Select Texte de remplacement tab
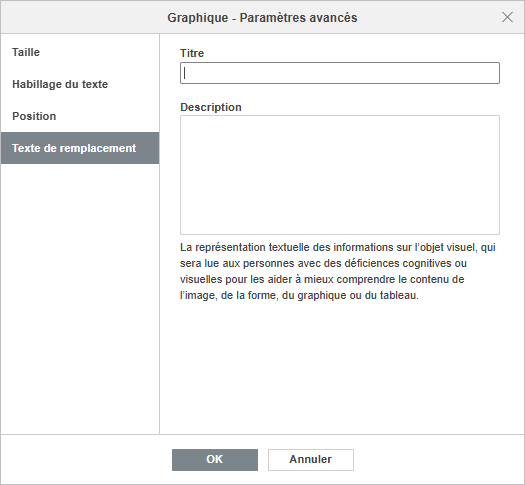The height and width of the screenshot is (485, 525). (80, 148)
